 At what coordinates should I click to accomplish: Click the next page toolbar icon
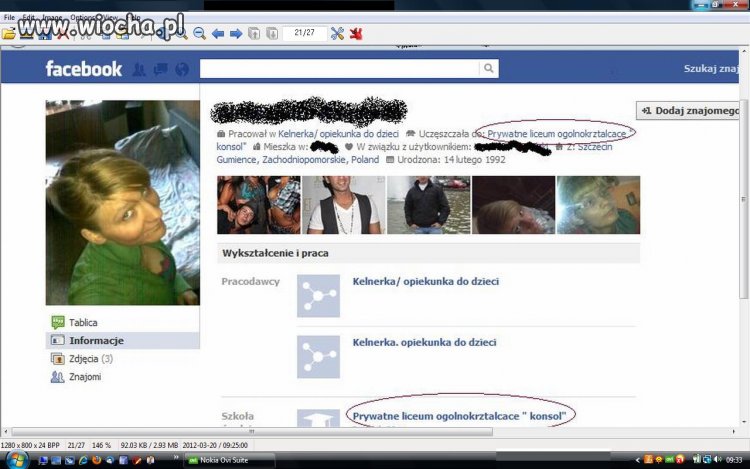coord(272,33)
